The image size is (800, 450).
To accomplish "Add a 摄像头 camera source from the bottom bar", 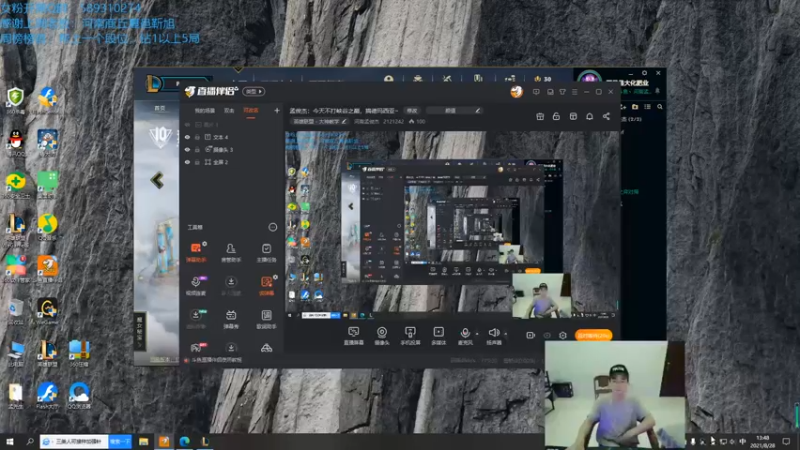I will click(x=382, y=336).
